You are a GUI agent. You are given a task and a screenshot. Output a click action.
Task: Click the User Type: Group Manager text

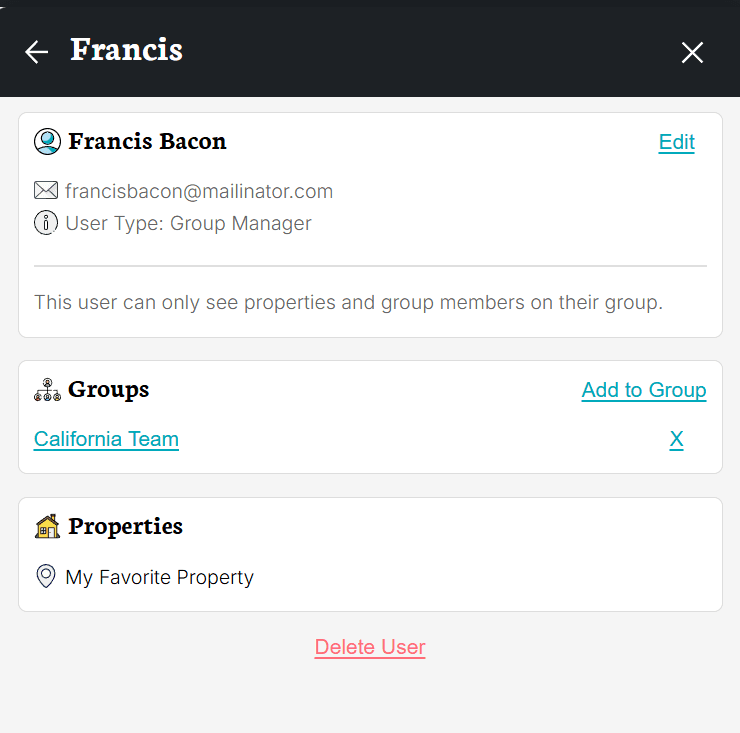[x=188, y=223]
